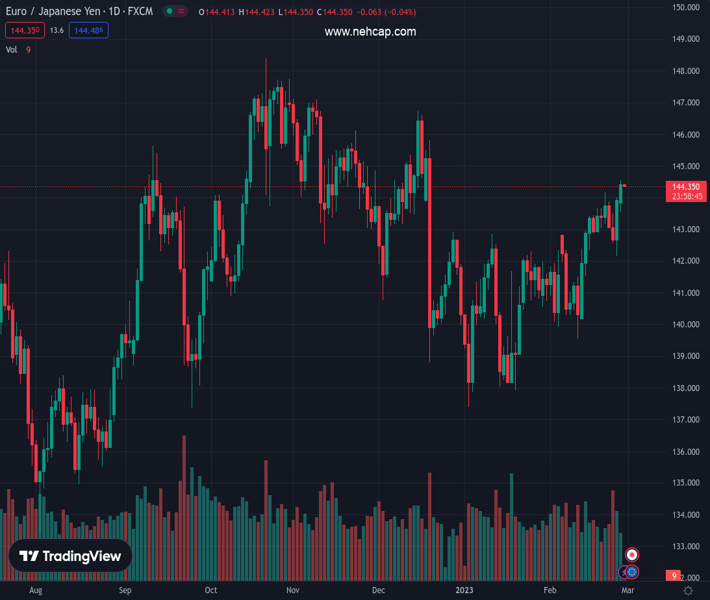Click the Euro flag event icon
This screenshot has width=710, height=600.
(633, 572)
